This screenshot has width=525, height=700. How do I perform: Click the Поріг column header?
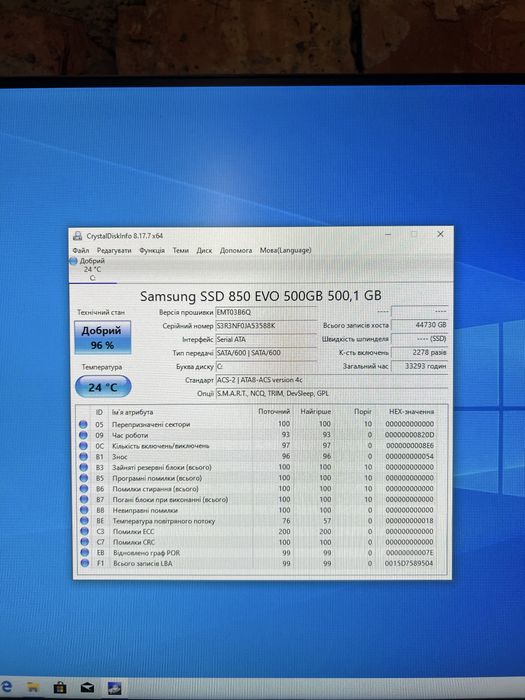coord(363,411)
